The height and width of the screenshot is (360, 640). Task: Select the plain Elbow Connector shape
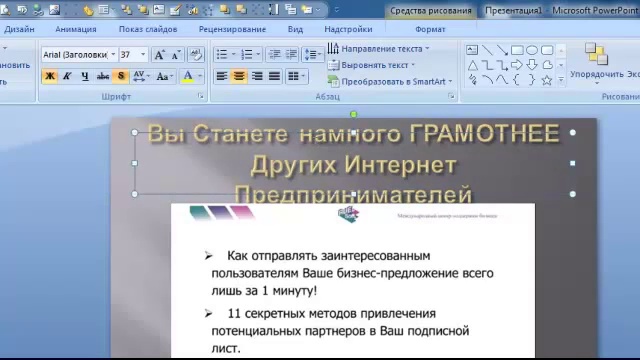[487, 65]
